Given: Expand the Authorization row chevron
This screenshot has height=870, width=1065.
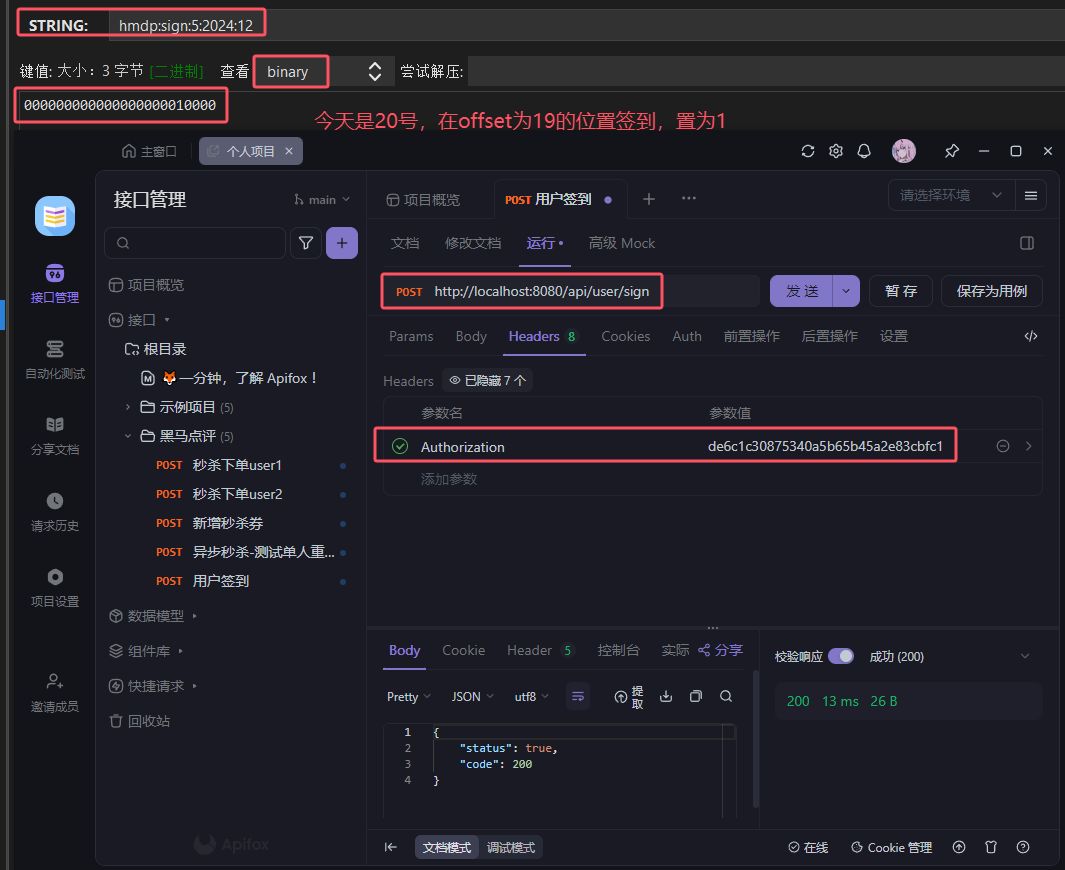Looking at the screenshot, I should tap(1028, 446).
